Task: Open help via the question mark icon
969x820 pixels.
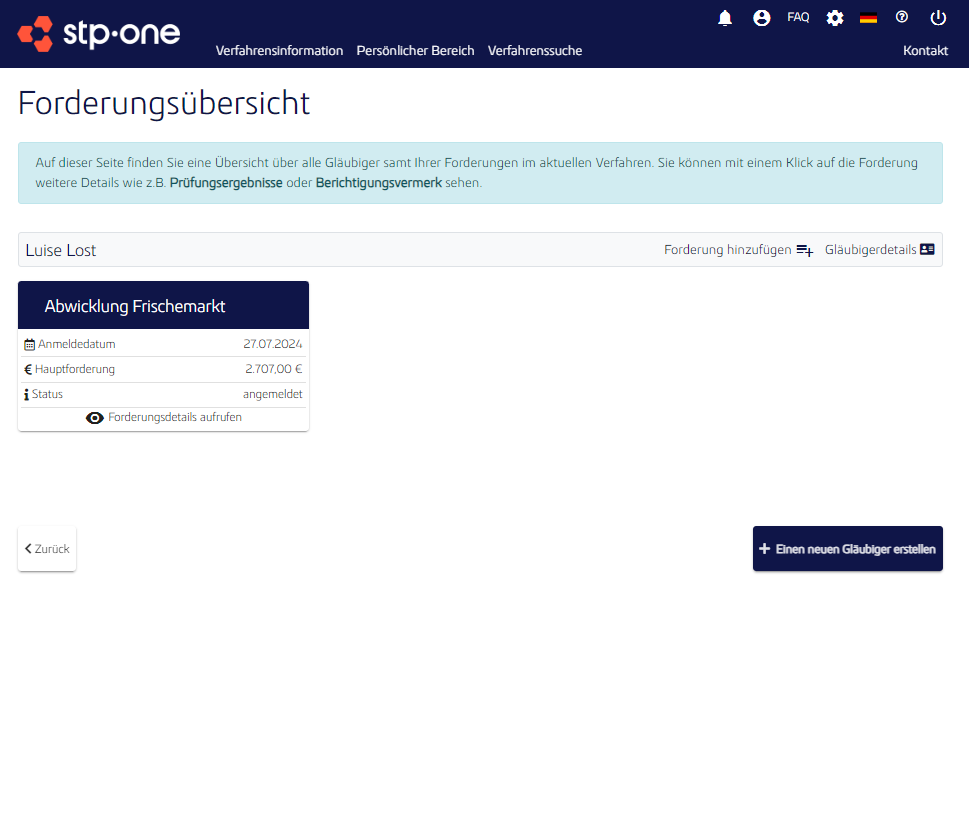Action: tap(902, 17)
